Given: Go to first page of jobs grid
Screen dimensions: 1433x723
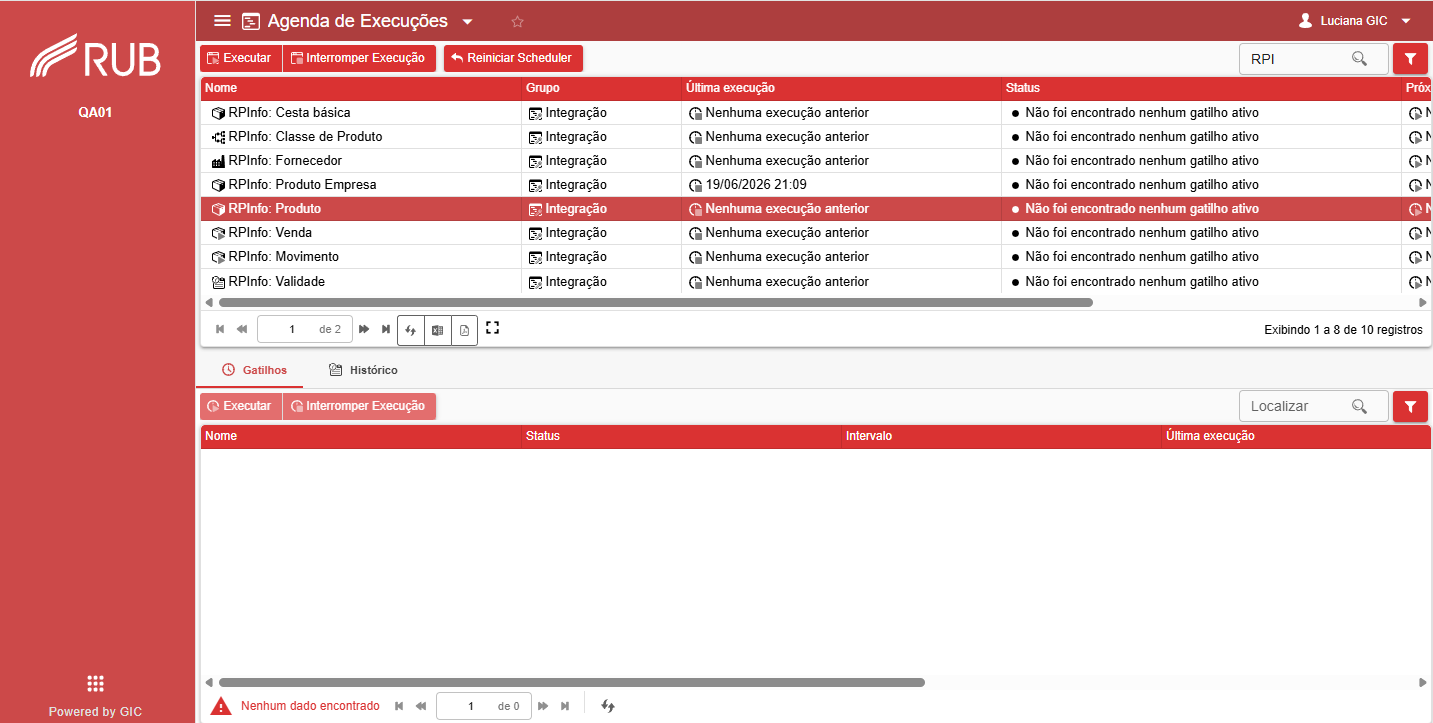Looking at the screenshot, I should 220,329.
